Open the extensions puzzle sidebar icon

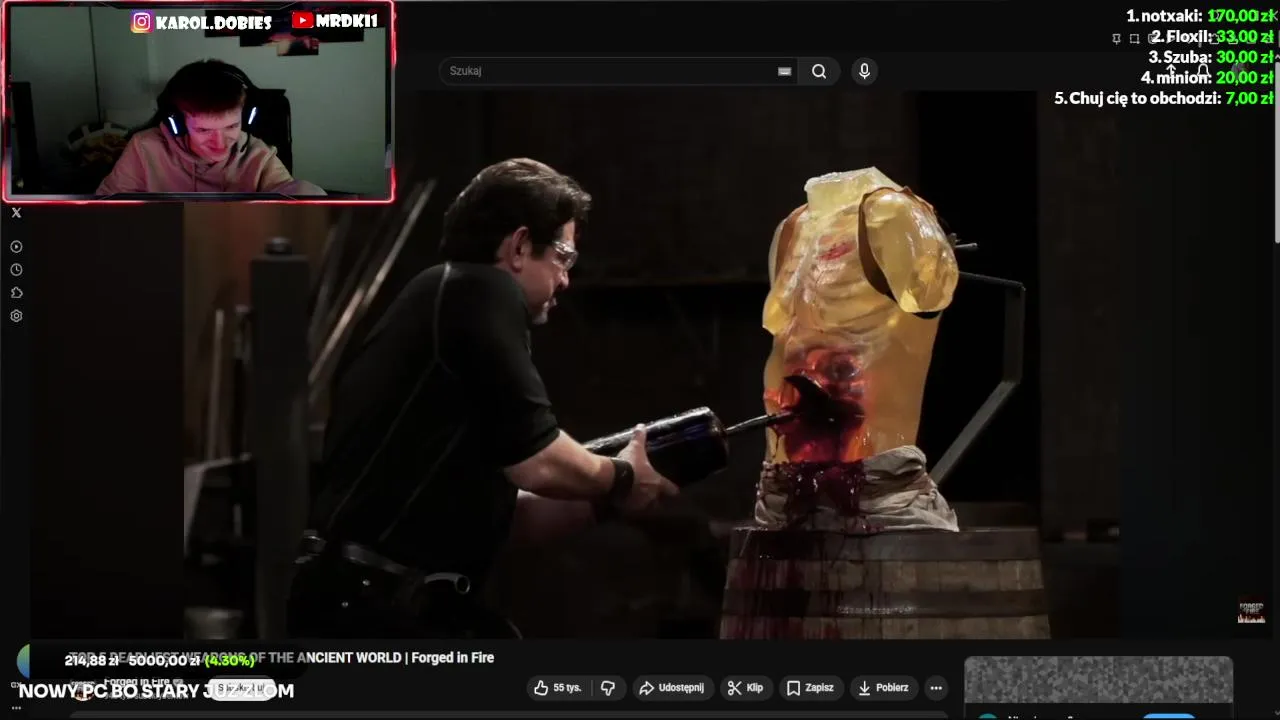pos(16,293)
